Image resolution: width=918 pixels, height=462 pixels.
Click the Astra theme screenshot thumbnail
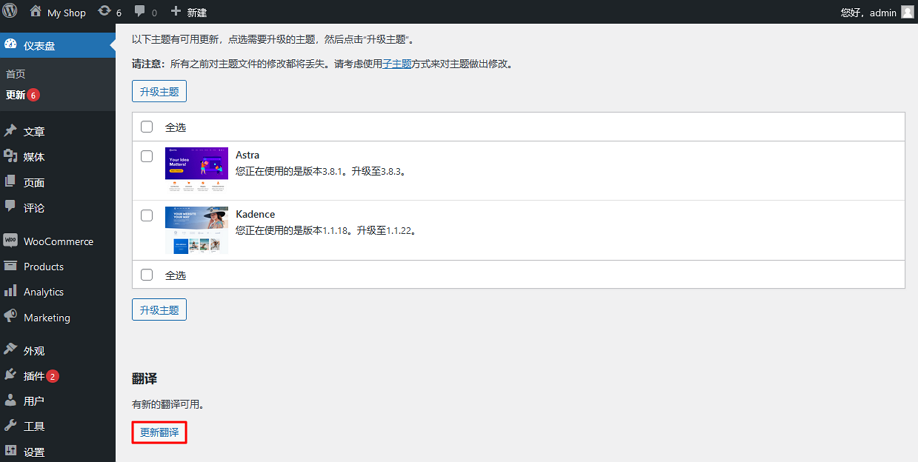pyautogui.click(x=197, y=170)
